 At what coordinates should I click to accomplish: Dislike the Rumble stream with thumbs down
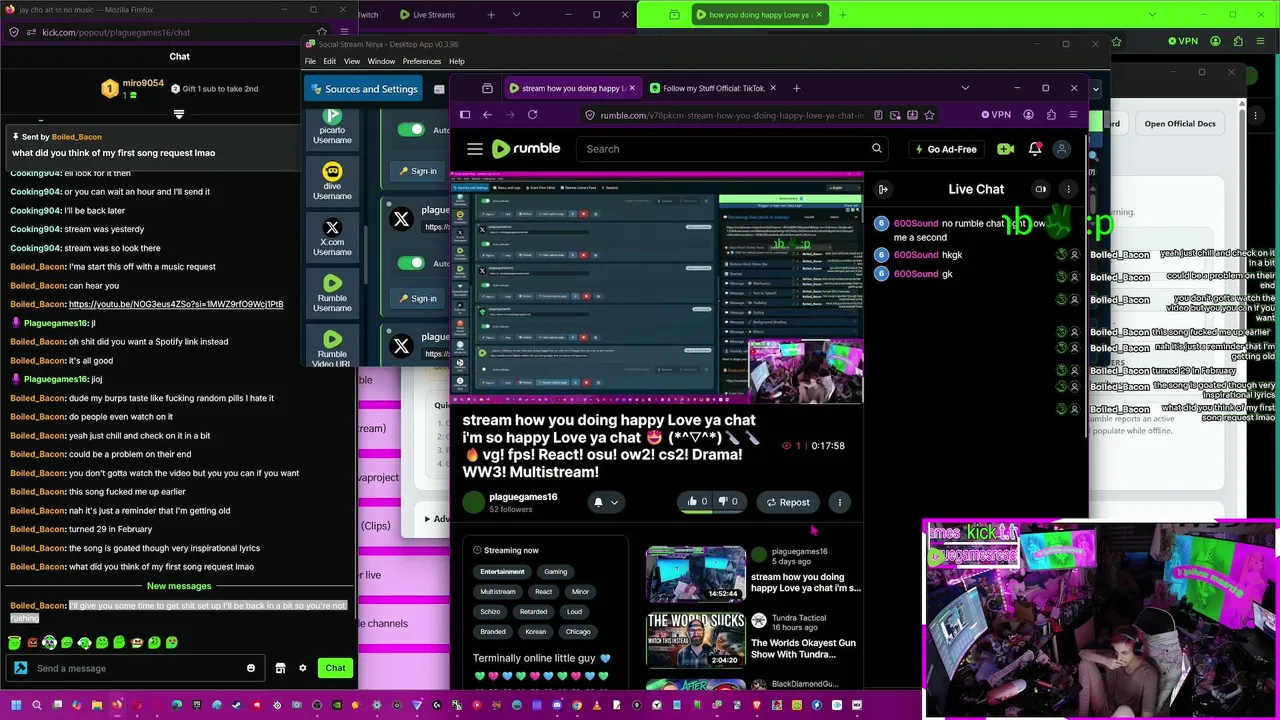(x=728, y=502)
